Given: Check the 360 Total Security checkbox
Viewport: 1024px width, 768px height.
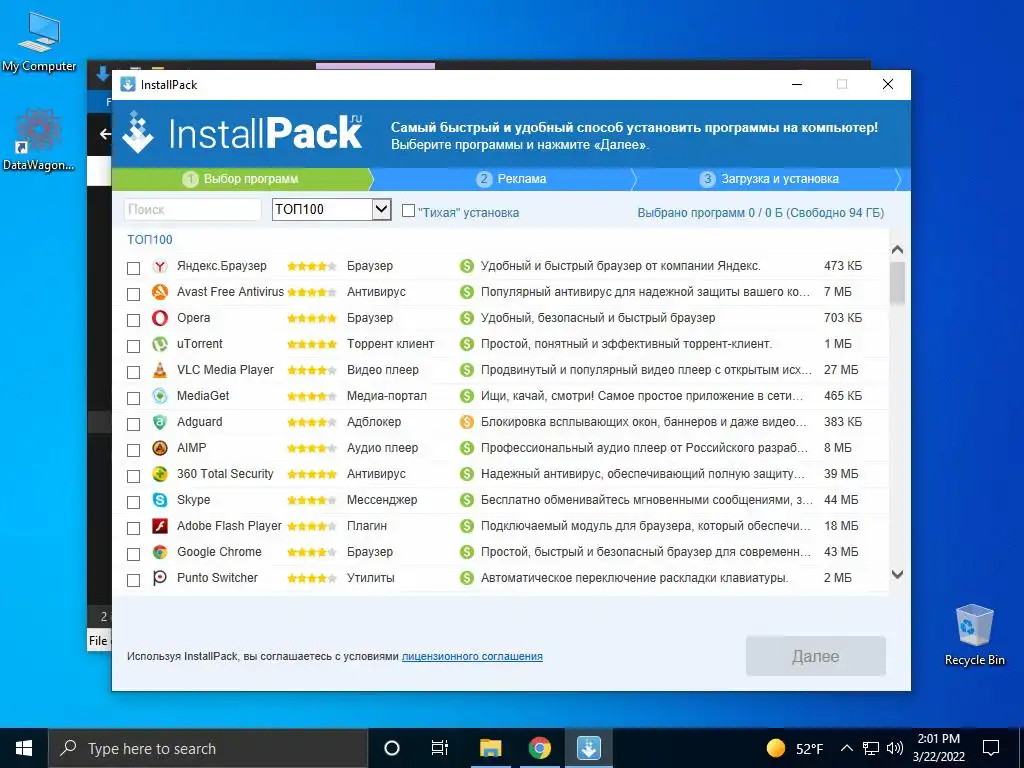Looking at the screenshot, I should point(133,476).
